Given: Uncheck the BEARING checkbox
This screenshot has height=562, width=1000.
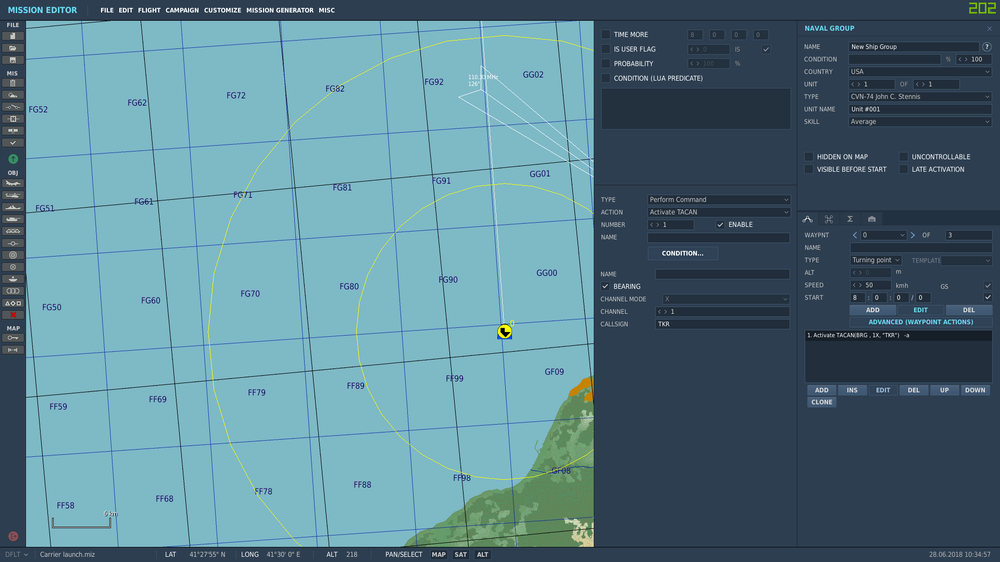Looking at the screenshot, I should click(x=605, y=286).
